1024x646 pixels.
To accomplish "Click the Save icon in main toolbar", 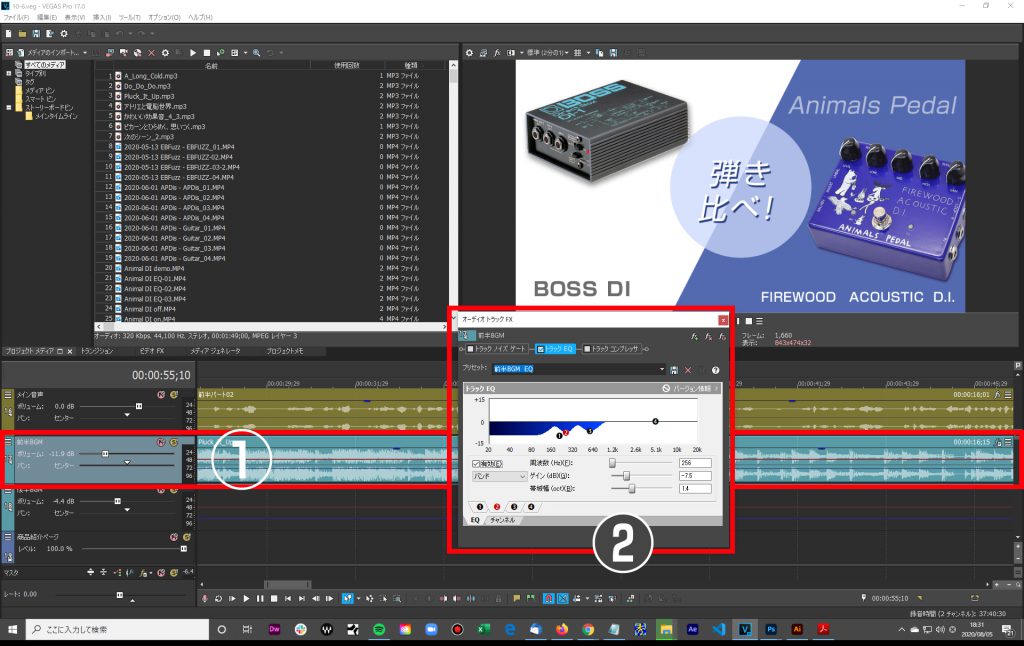I will coord(36,33).
